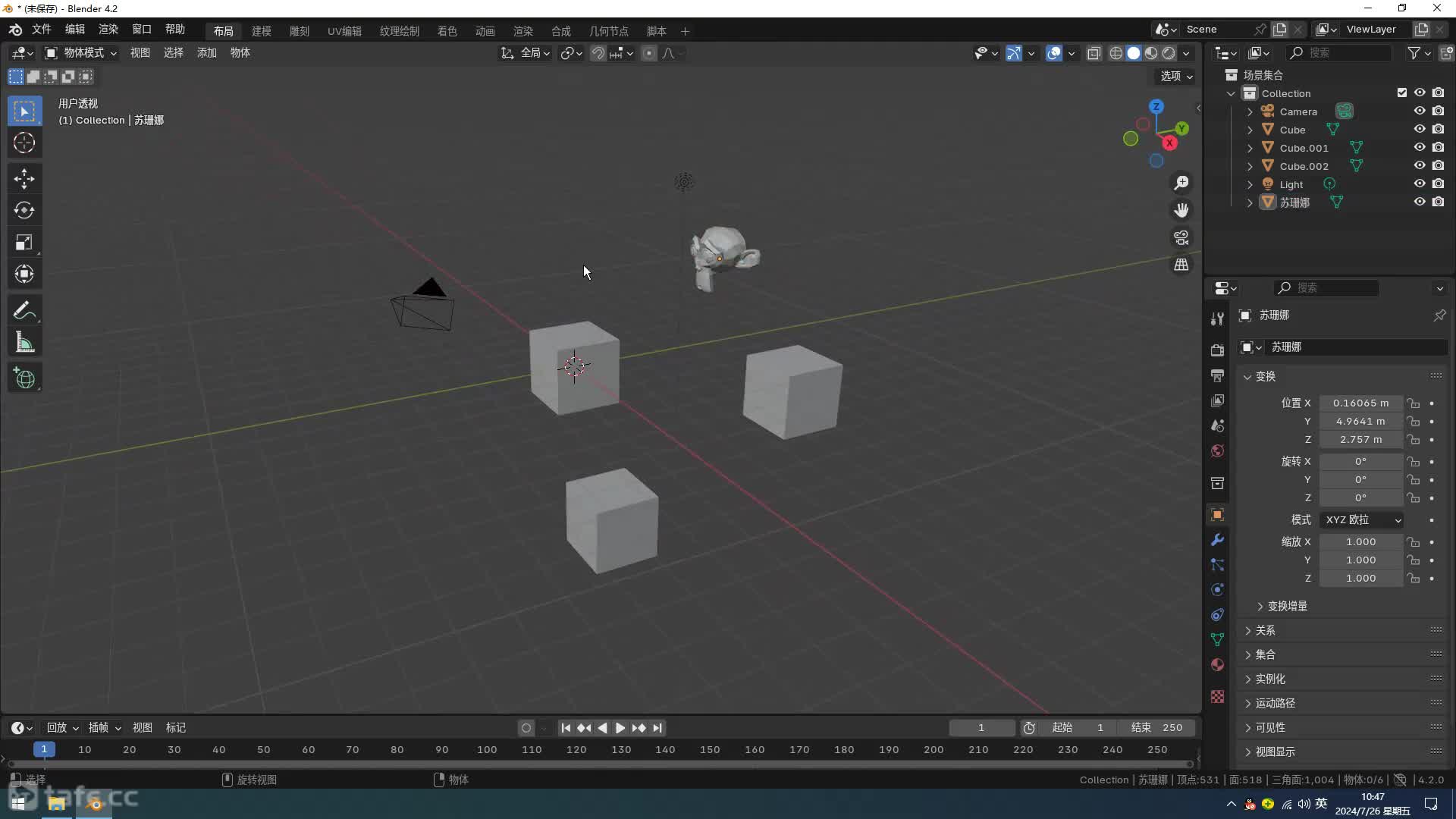Click the viewport zoom magnifier icon
1456x819 pixels.
1181,183
